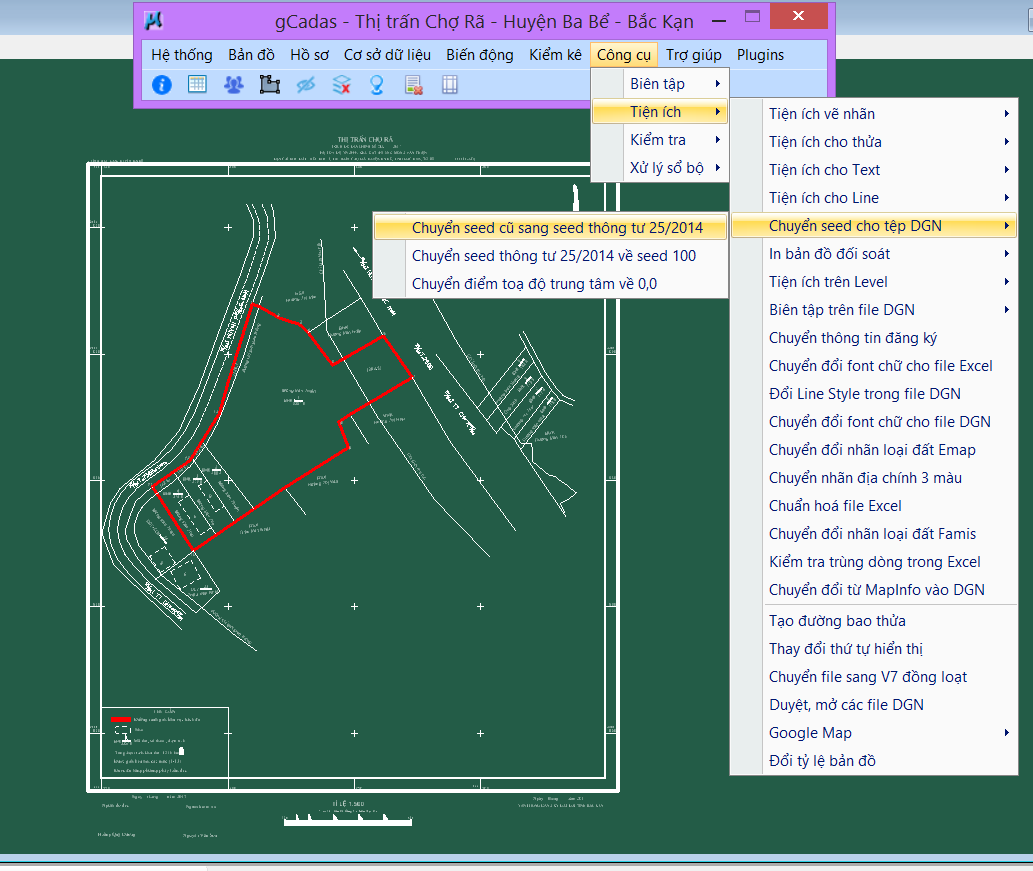This screenshot has width=1033, height=871.
Task: Toggle the crossed-out eye visibility icon
Action: point(305,85)
